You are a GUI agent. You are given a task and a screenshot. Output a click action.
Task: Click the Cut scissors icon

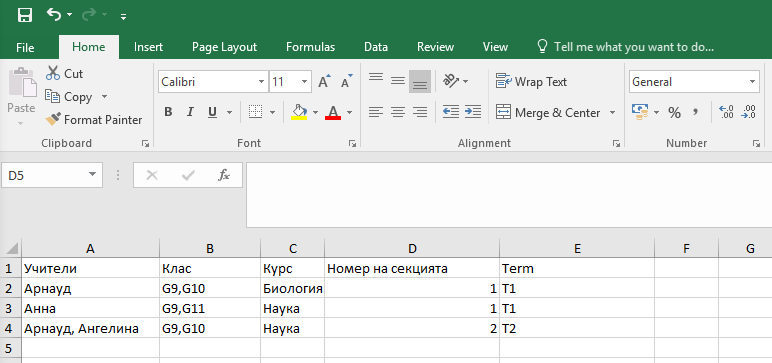click(x=53, y=73)
